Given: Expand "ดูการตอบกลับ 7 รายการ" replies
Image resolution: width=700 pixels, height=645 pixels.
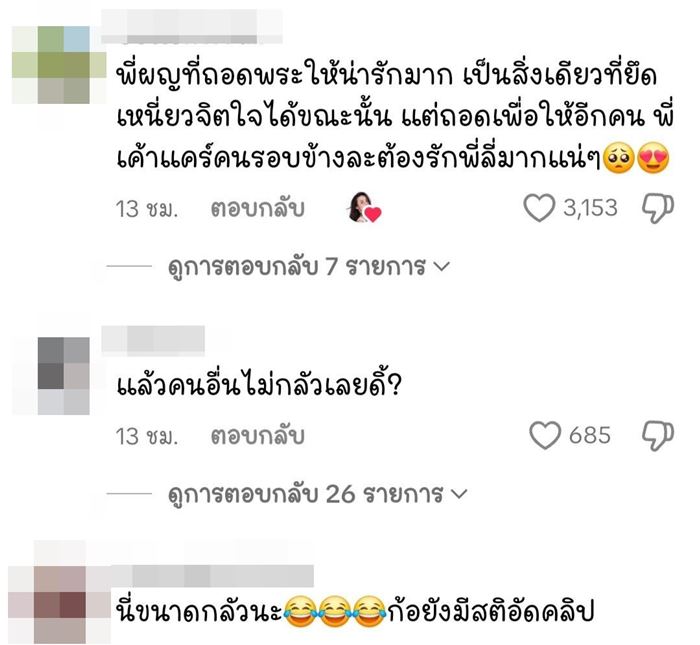Looking at the screenshot, I should 309,266.
